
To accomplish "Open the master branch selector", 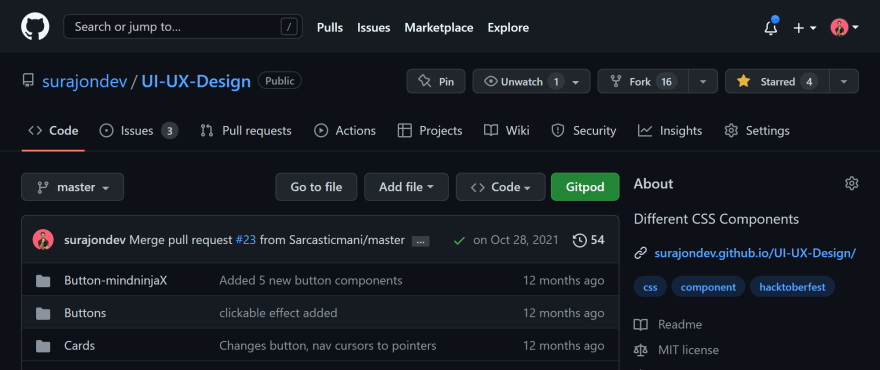I will tap(72, 187).
